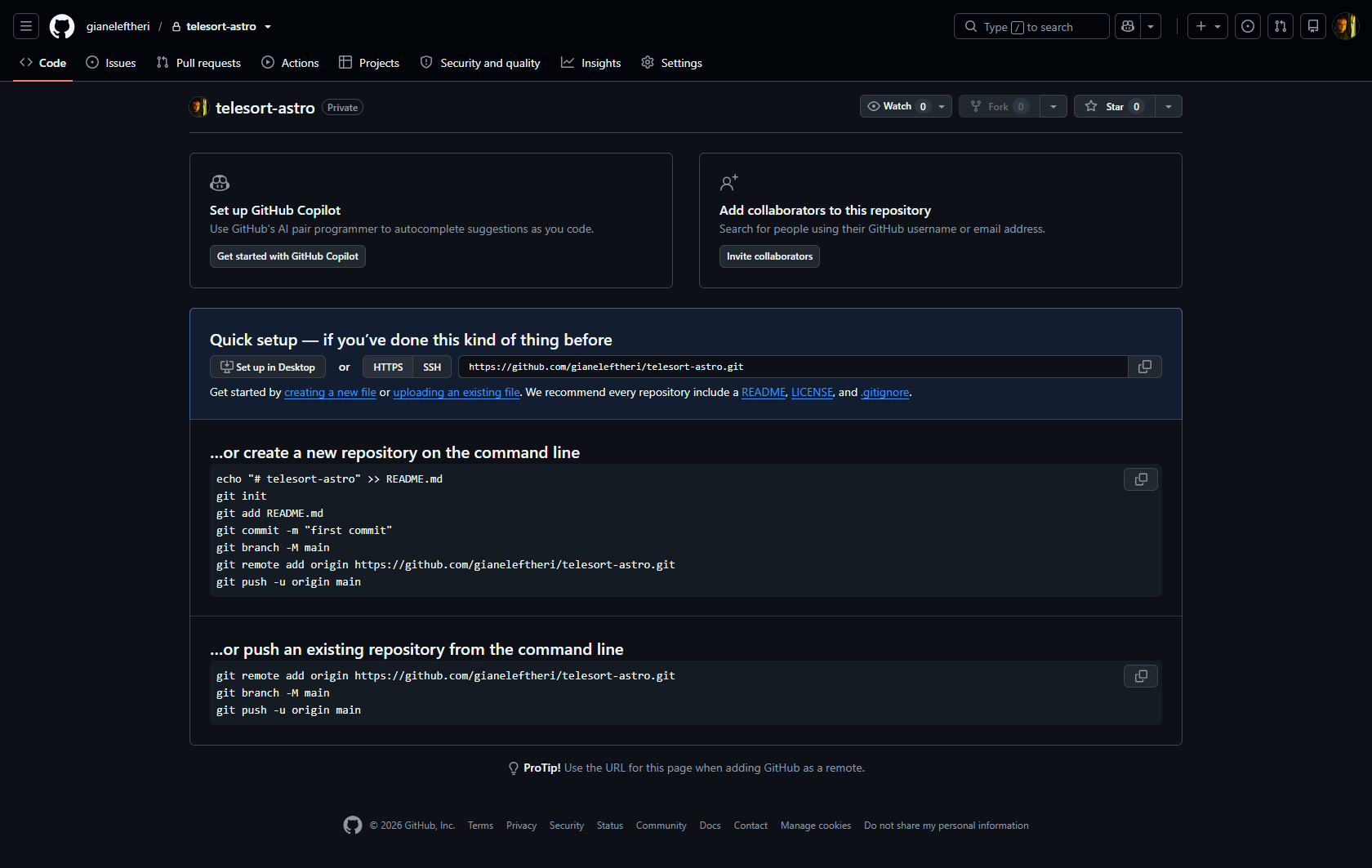1372x868 pixels.
Task: Open the Issues icon in top header
Action: tap(1248, 26)
